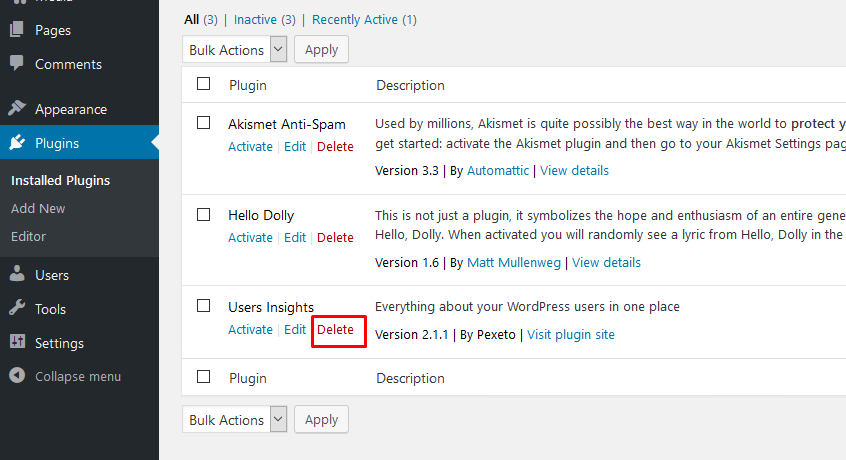This screenshot has width=846, height=460.
Task: Open the top Bulk Actions dropdown
Action: [235, 50]
